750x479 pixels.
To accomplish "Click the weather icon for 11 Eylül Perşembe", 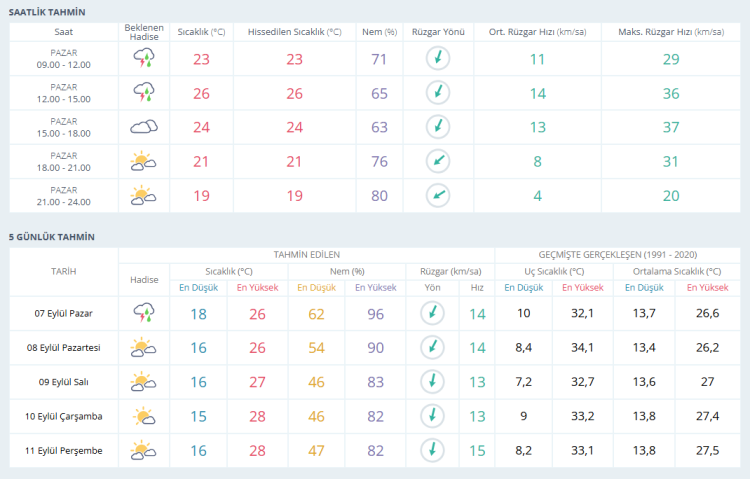I will coord(144,451).
